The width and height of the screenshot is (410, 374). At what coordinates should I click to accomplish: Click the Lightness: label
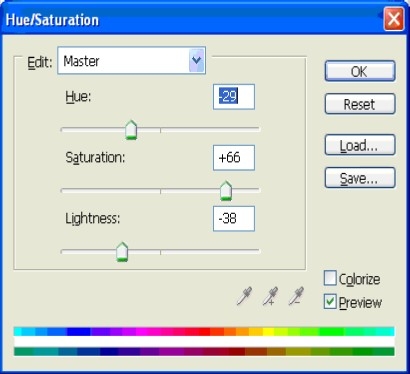tap(93, 219)
